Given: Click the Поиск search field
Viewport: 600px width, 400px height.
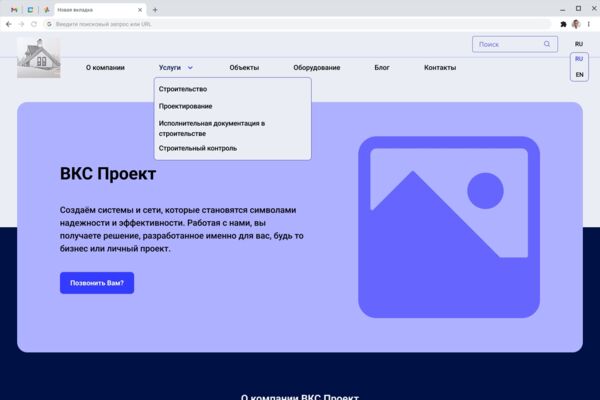Looking at the screenshot, I should (515, 44).
